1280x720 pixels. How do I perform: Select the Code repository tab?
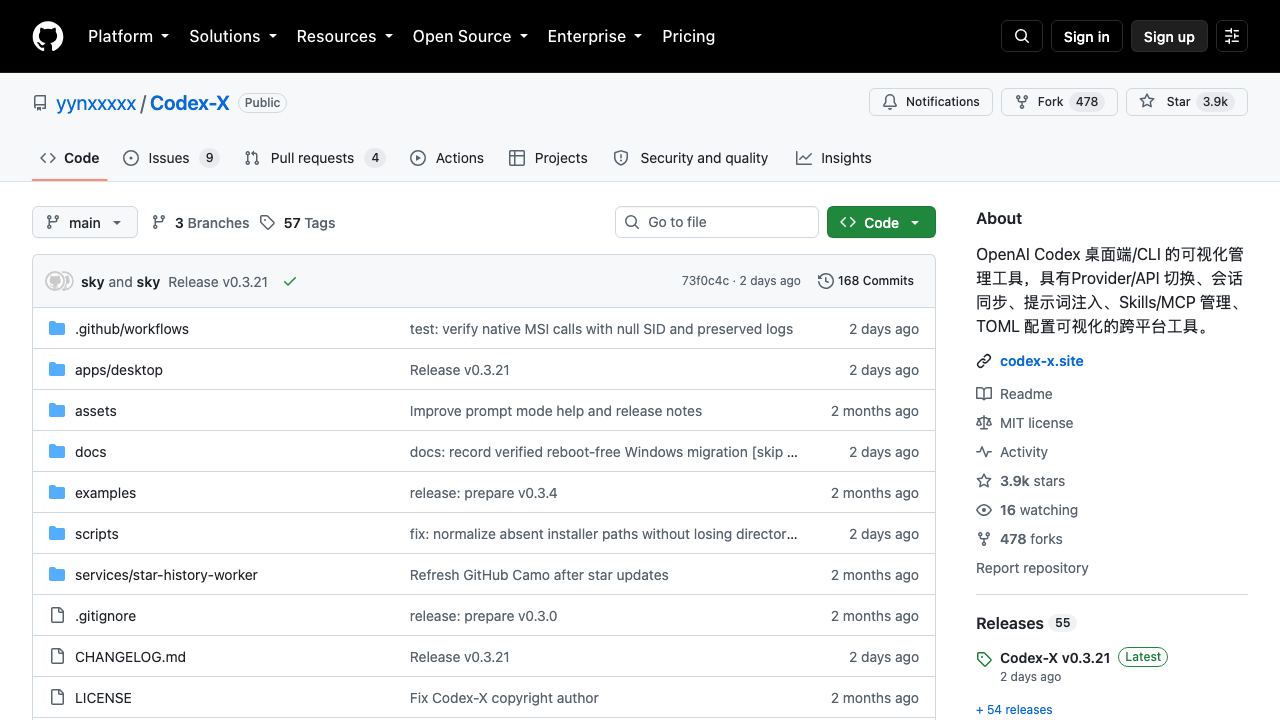tap(69, 158)
